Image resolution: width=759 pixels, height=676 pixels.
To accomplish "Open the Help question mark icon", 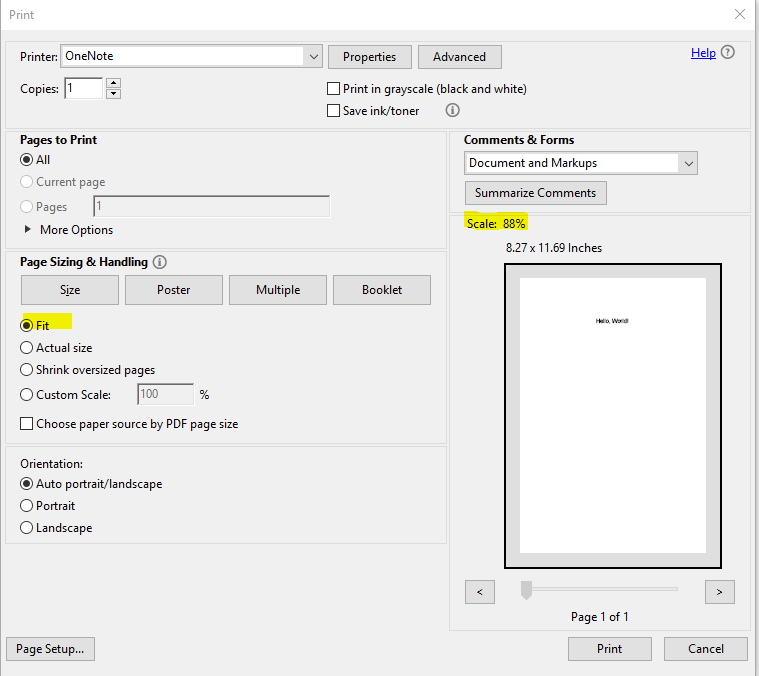I will coord(728,52).
